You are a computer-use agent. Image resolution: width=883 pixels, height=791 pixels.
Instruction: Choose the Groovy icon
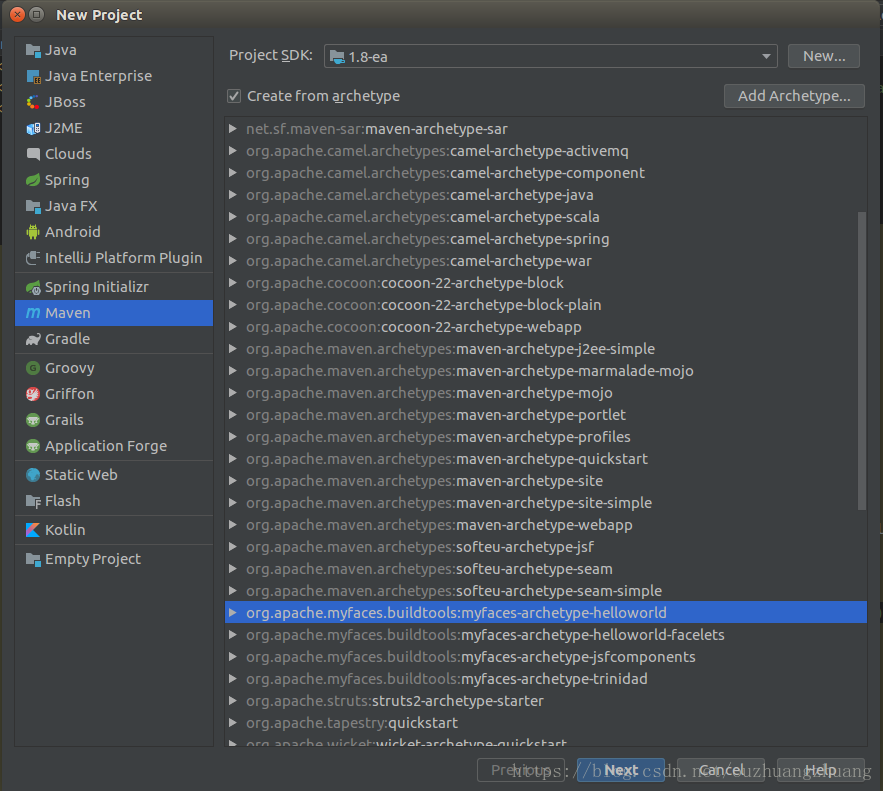(x=33, y=368)
